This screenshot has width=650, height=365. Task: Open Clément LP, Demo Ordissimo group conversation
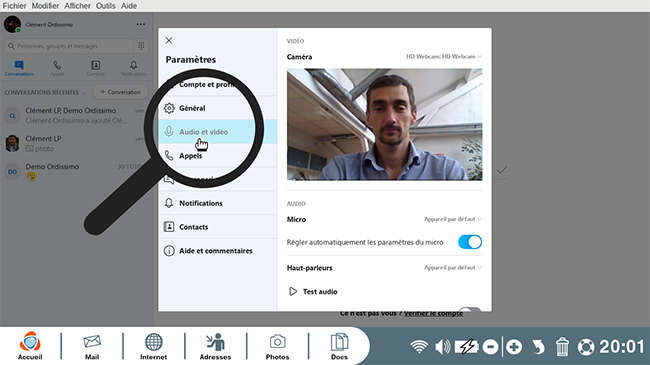[76, 116]
